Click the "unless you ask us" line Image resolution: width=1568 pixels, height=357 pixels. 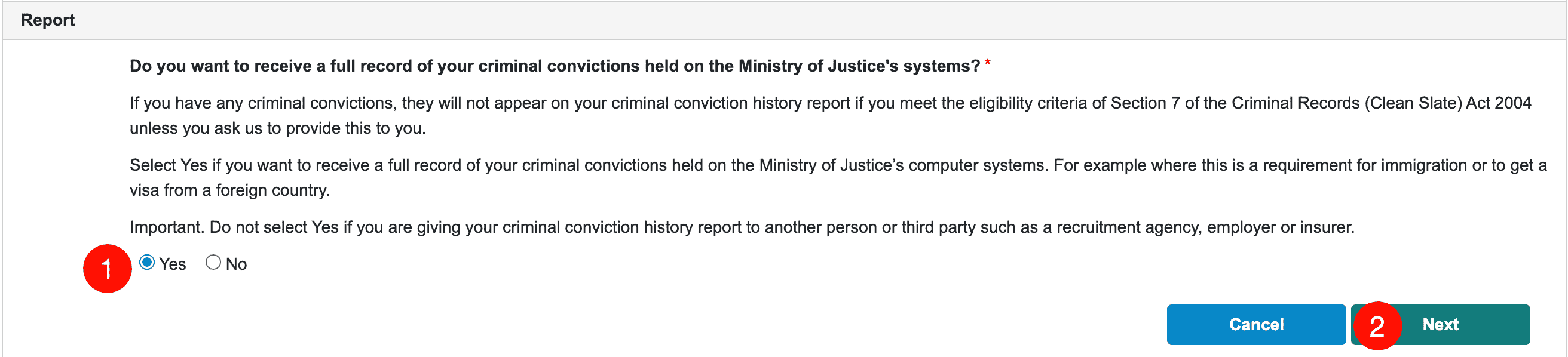277,128
